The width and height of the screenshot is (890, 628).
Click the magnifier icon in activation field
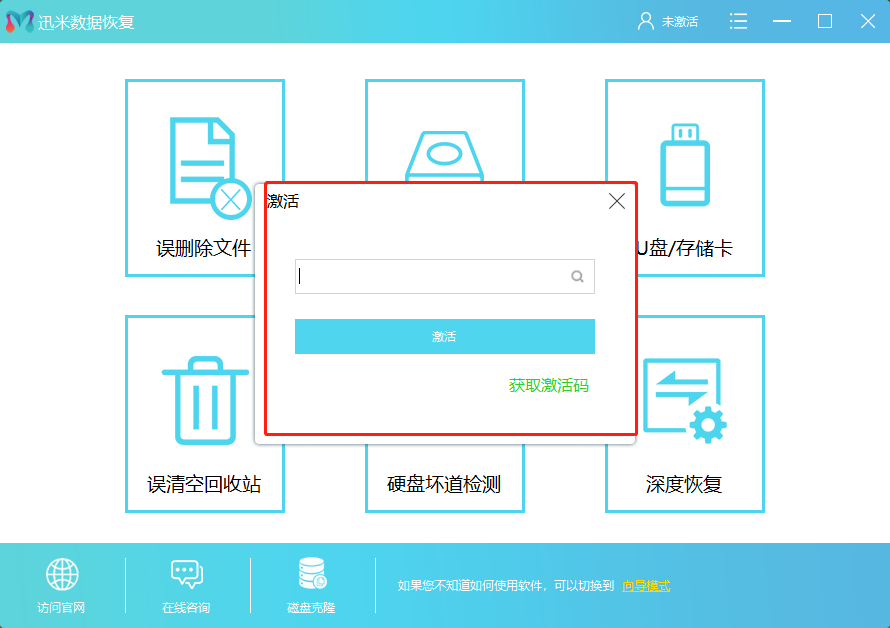(x=577, y=276)
